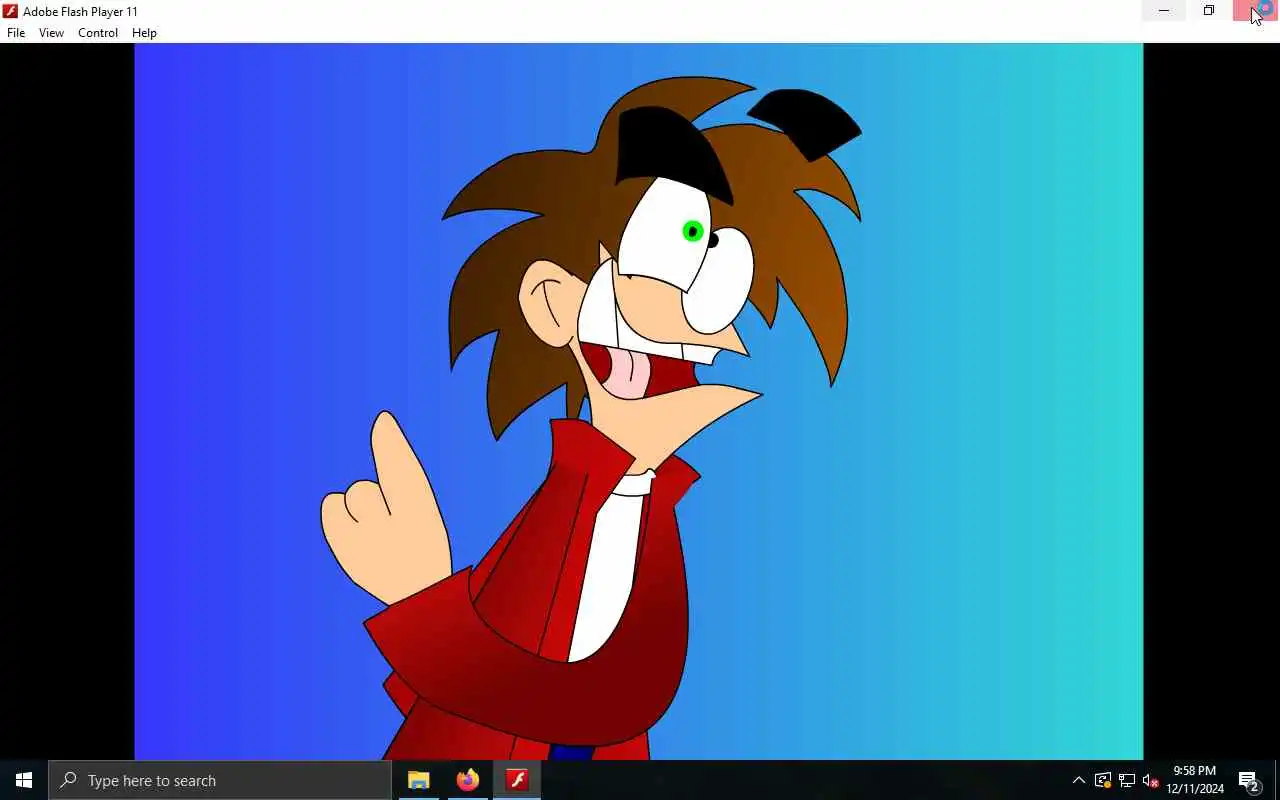Click the Flash Player taskbar icon
Image resolution: width=1280 pixels, height=800 pixels.
[x=517, y=780]
